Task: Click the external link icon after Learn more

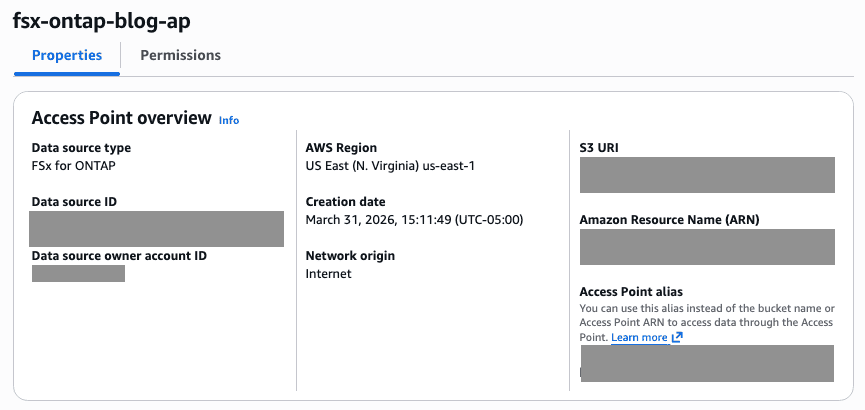Action: coord(677,337)
